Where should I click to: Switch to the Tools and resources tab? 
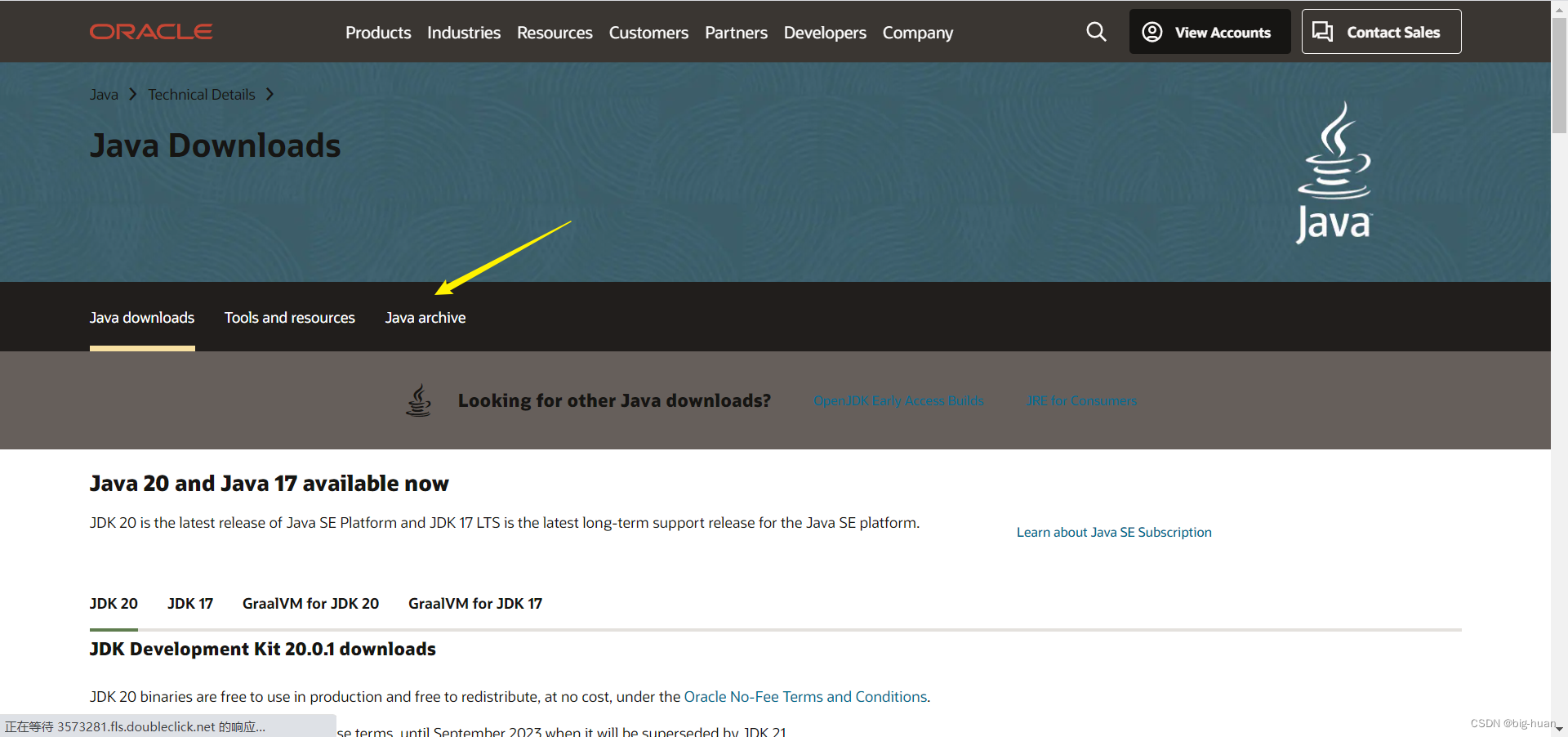click(290, 318)
